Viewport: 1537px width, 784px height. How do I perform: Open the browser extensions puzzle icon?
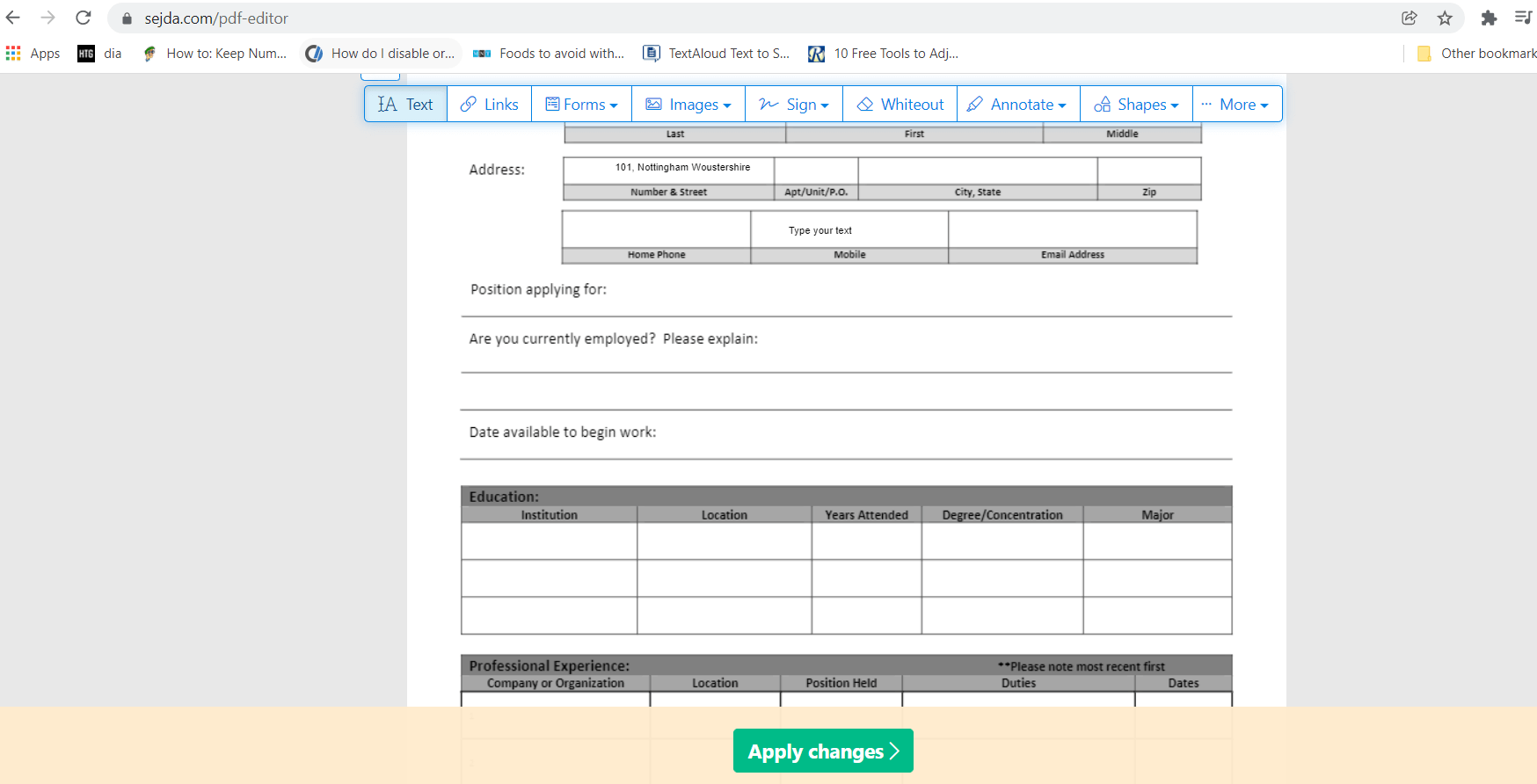[x=1489, y=18]
